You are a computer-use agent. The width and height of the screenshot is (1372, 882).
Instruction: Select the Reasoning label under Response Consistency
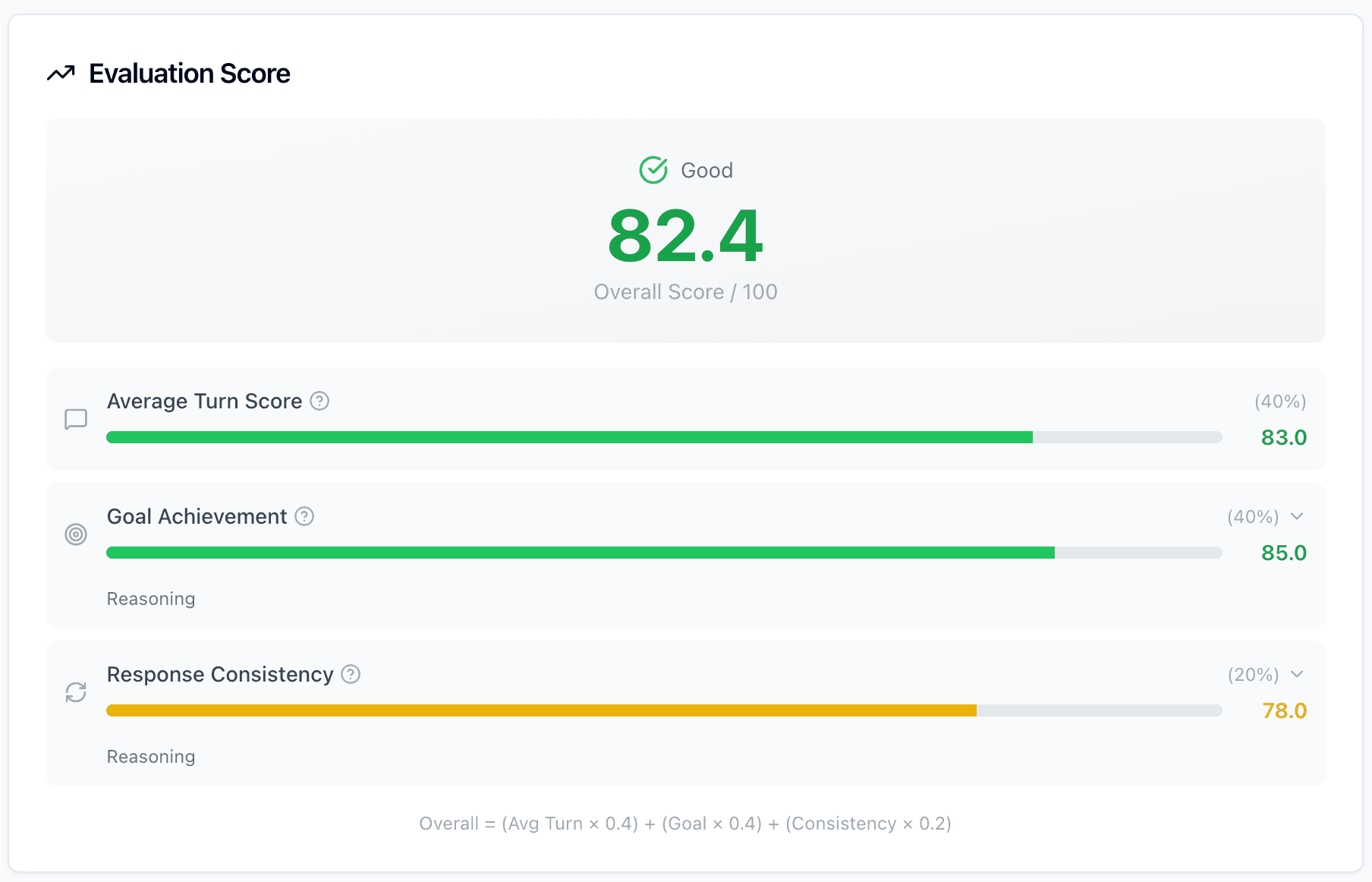click(151, 756)
